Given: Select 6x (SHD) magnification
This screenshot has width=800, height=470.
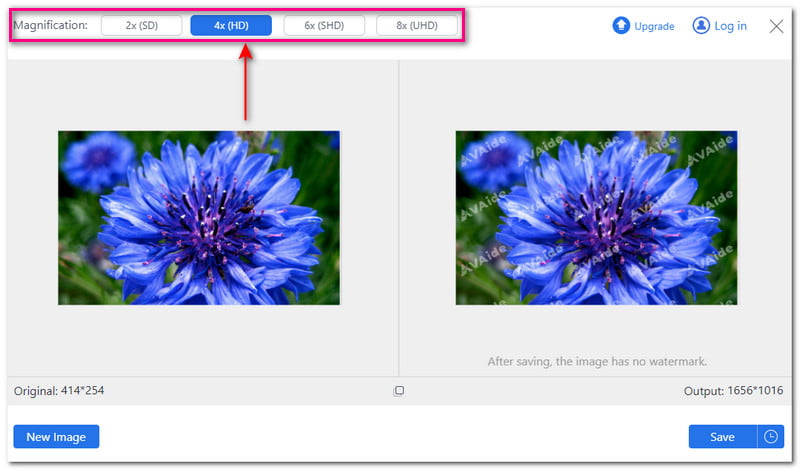Looking at the screenshot, I should tap(324, 25).
